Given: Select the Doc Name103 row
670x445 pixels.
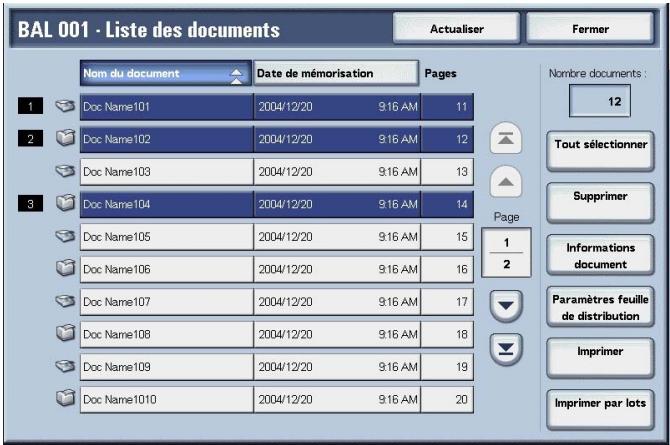Looking at the screenshot, I should [277, 171].
